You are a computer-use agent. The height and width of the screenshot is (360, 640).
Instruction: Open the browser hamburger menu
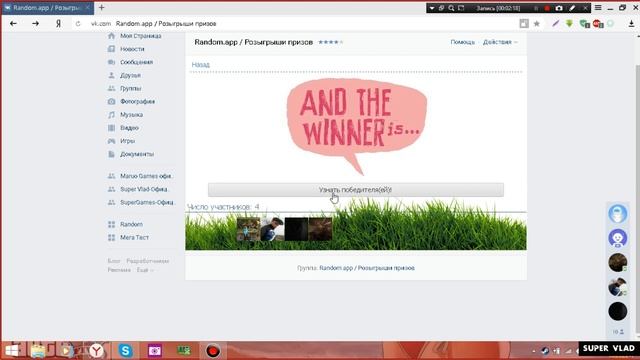click(598, 8)
